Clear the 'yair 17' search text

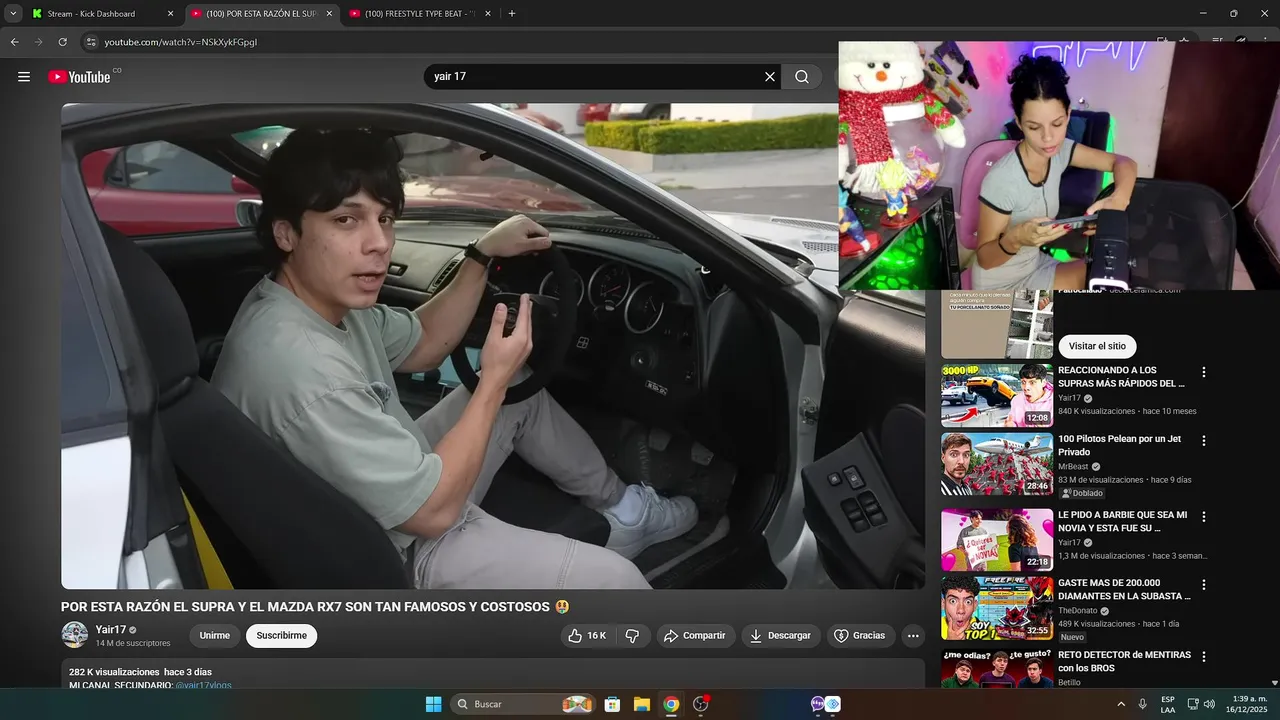point(770,77)
